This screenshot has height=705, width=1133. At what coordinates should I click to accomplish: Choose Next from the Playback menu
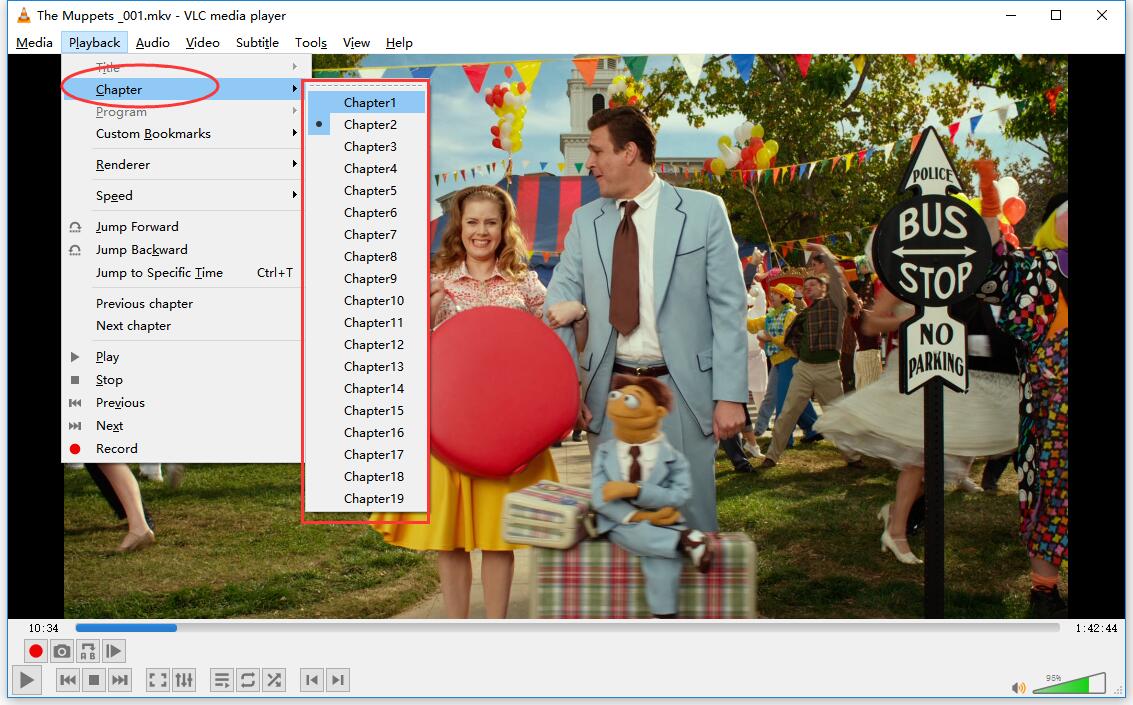coord(182,426)
